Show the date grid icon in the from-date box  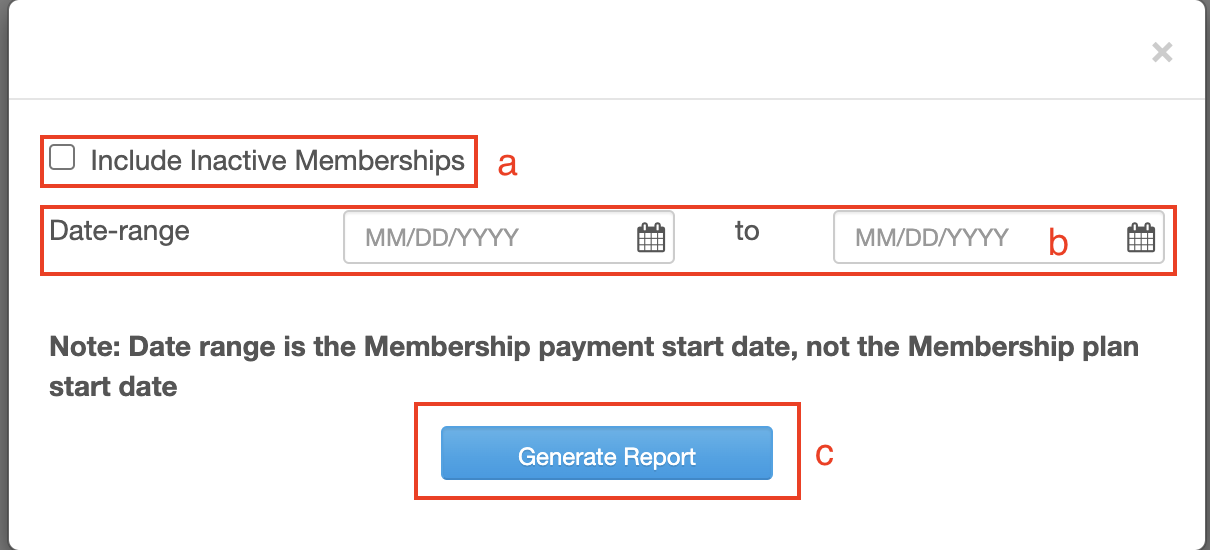point(651,238)
